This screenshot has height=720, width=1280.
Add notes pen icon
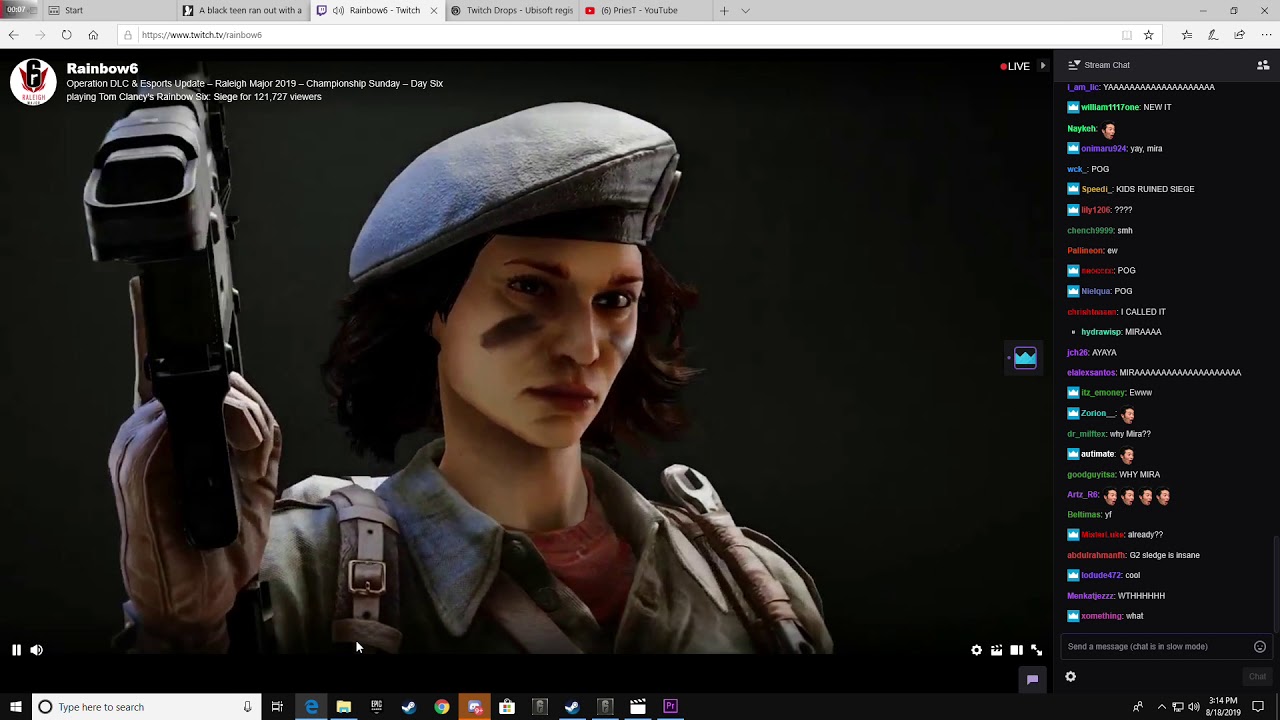1213,35
